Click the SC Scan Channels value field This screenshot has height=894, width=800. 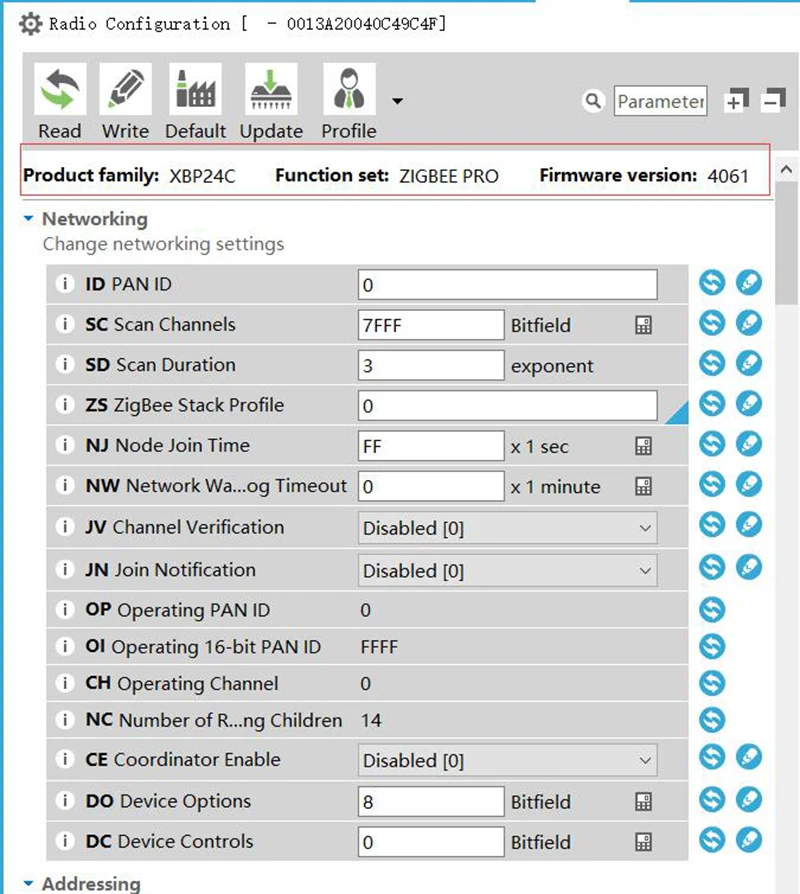click(431, 325)
